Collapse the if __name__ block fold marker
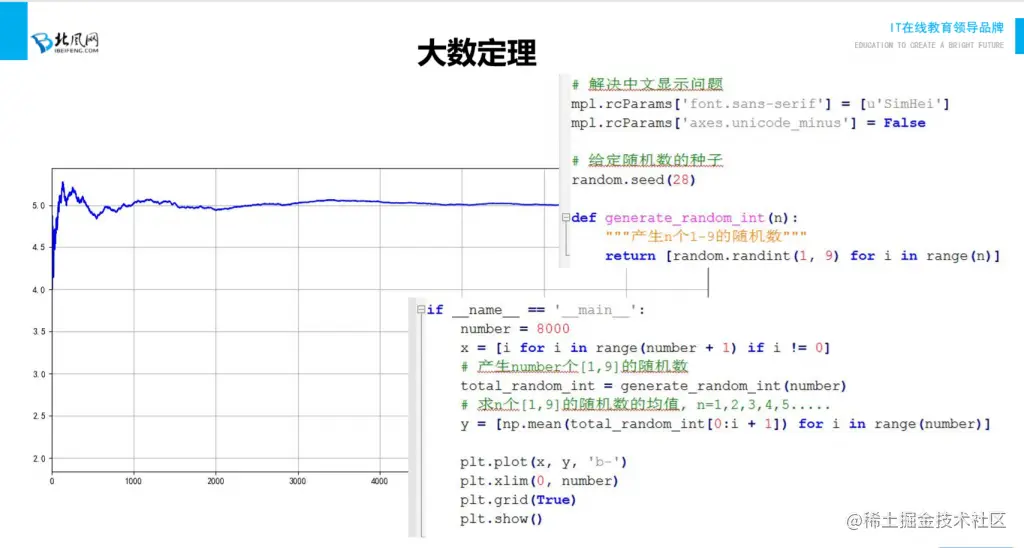This screenshot has height=548, width=1024. (x=421, y=310)
